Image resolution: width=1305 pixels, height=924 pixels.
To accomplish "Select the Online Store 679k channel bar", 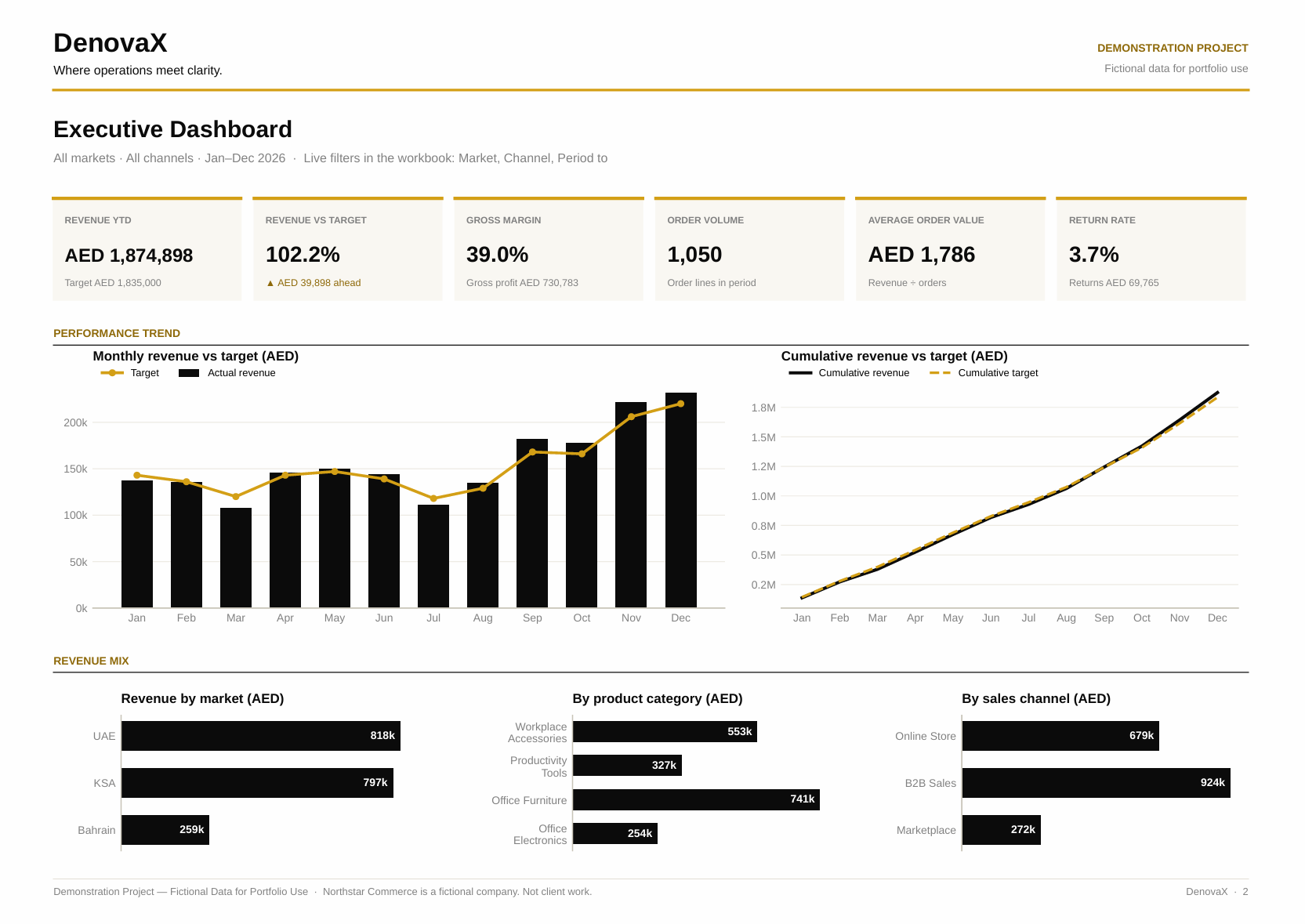I will (x=1060, y=736).
